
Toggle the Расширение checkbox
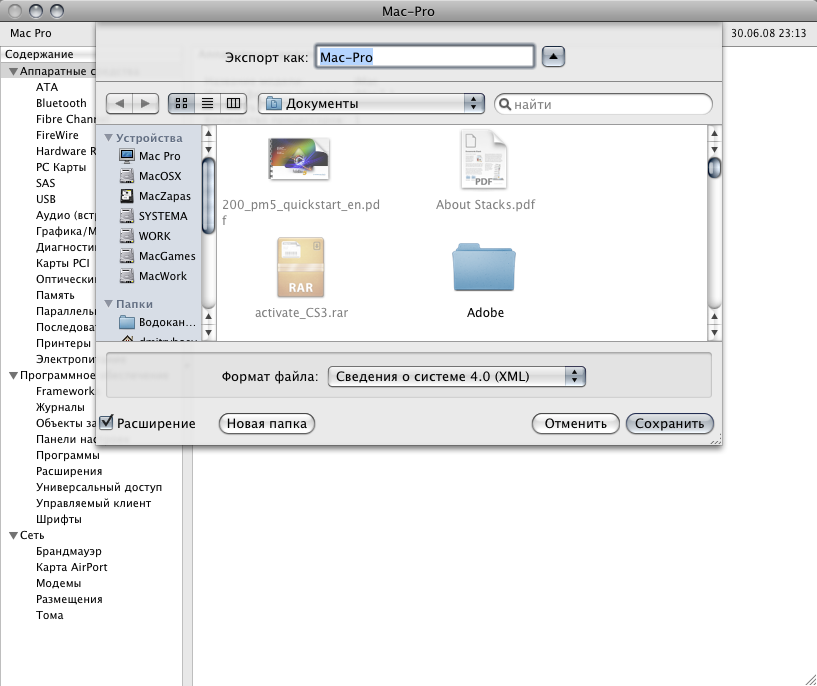coord(106,422)
